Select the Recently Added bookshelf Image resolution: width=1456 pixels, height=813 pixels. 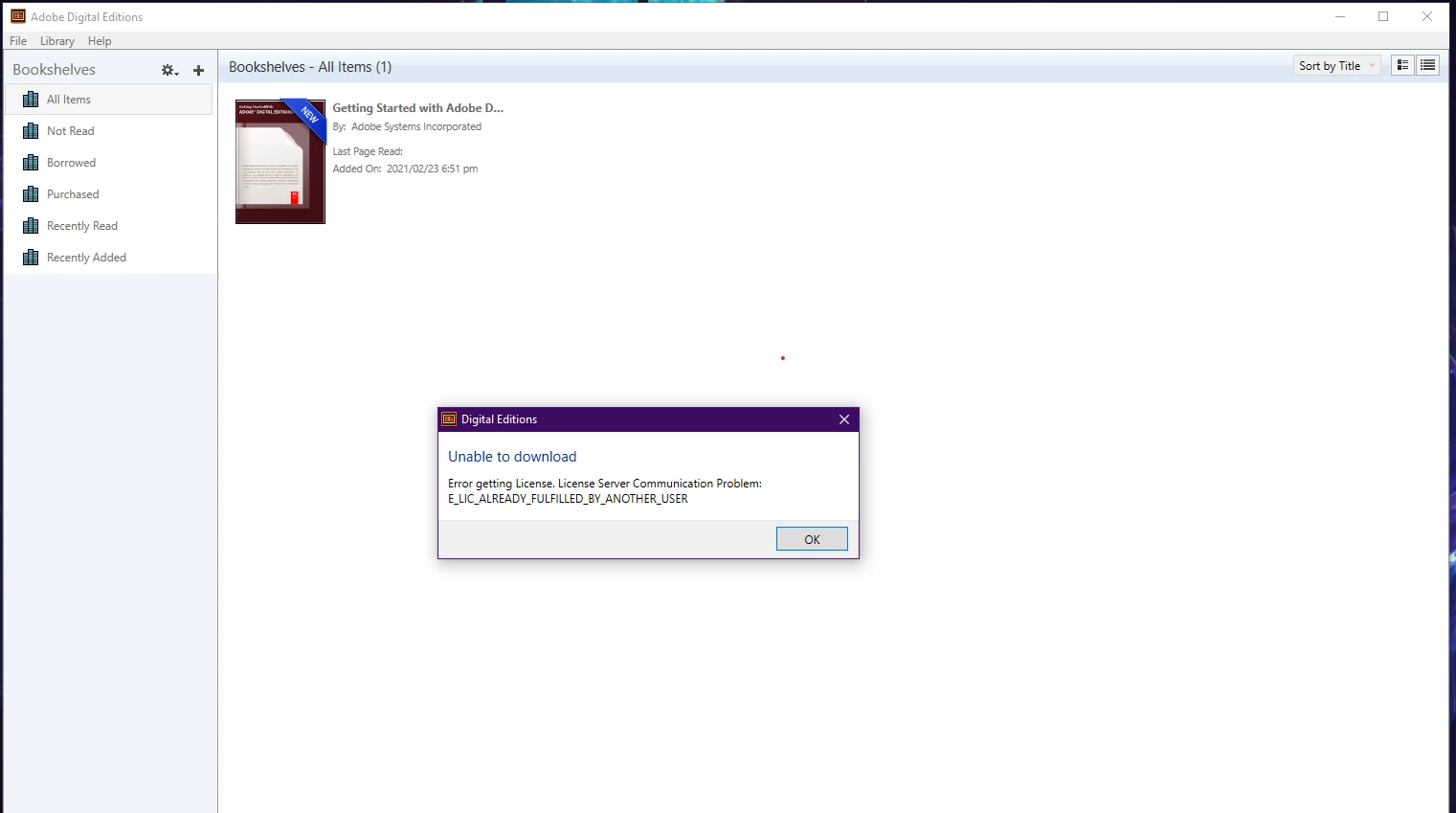[x=109, y=258]
